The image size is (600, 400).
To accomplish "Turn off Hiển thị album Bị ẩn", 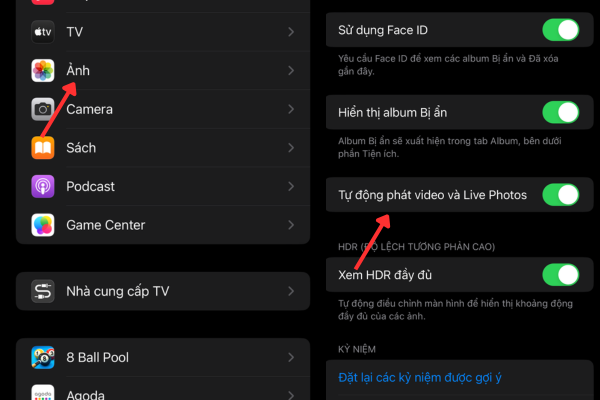I will tap(560, 112).
